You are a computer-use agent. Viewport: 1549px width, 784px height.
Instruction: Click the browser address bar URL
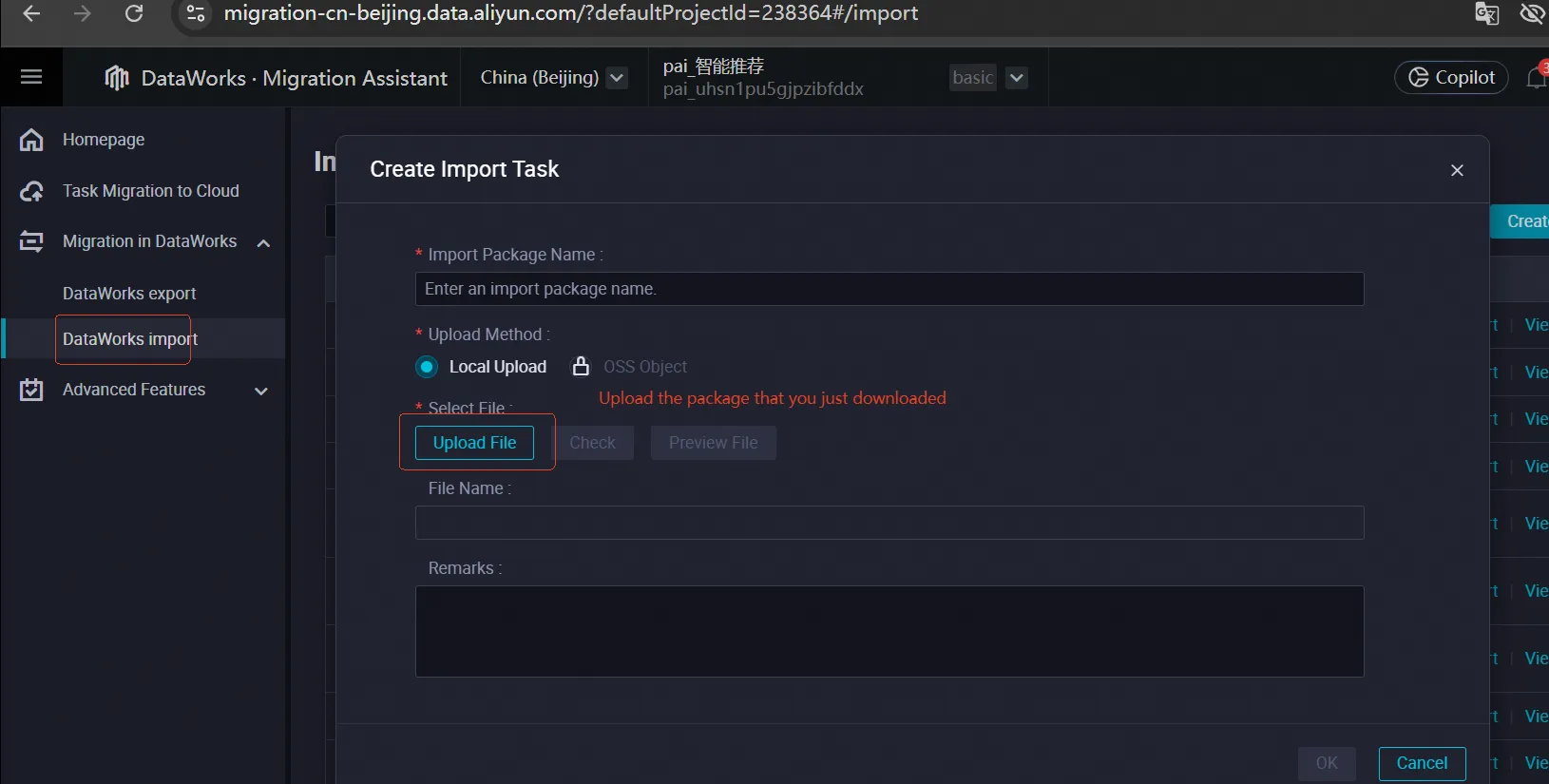[x=570, y=13]
